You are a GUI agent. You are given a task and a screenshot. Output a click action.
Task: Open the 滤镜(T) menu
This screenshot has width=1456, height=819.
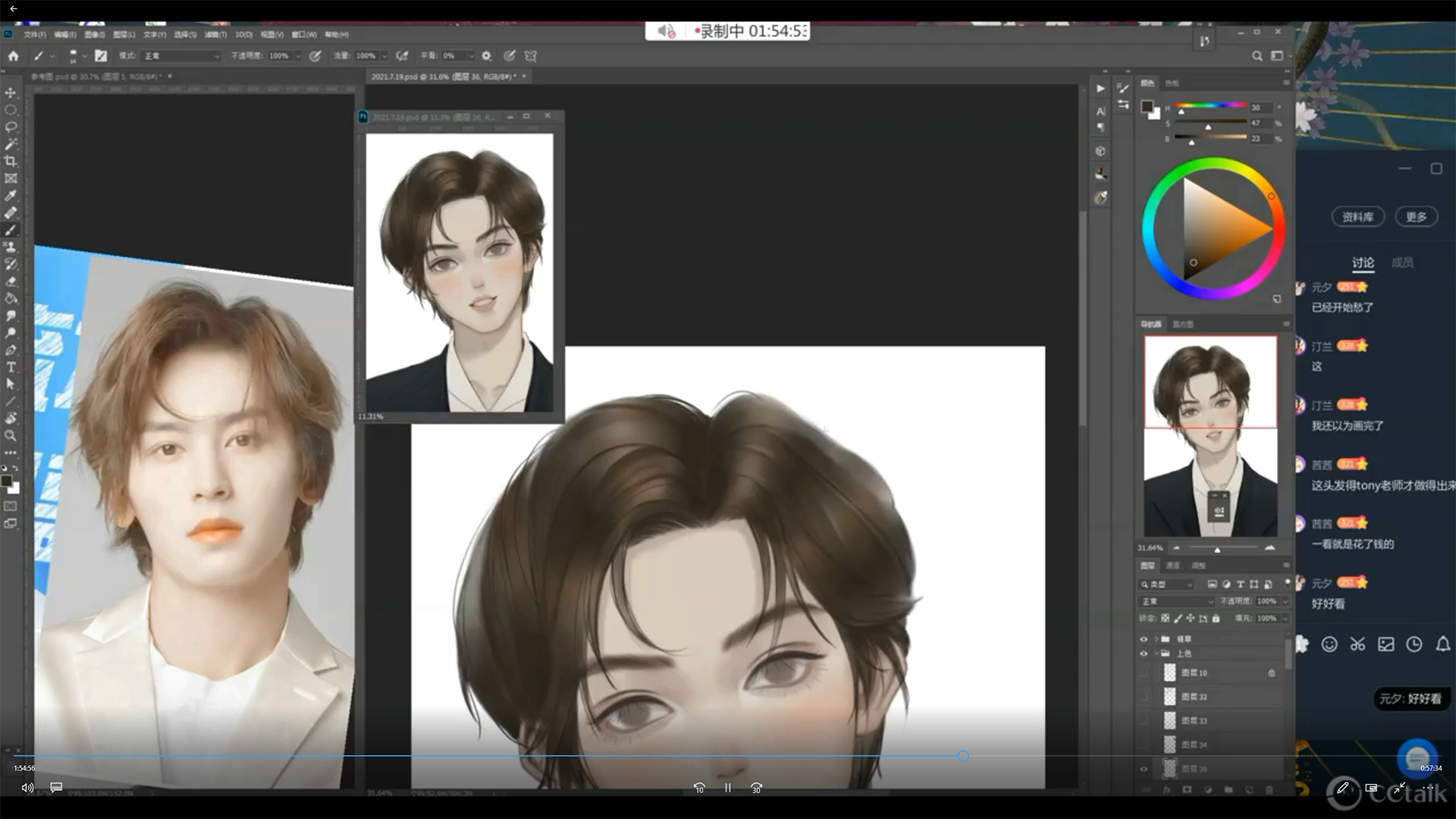click(x=215, y=35)
